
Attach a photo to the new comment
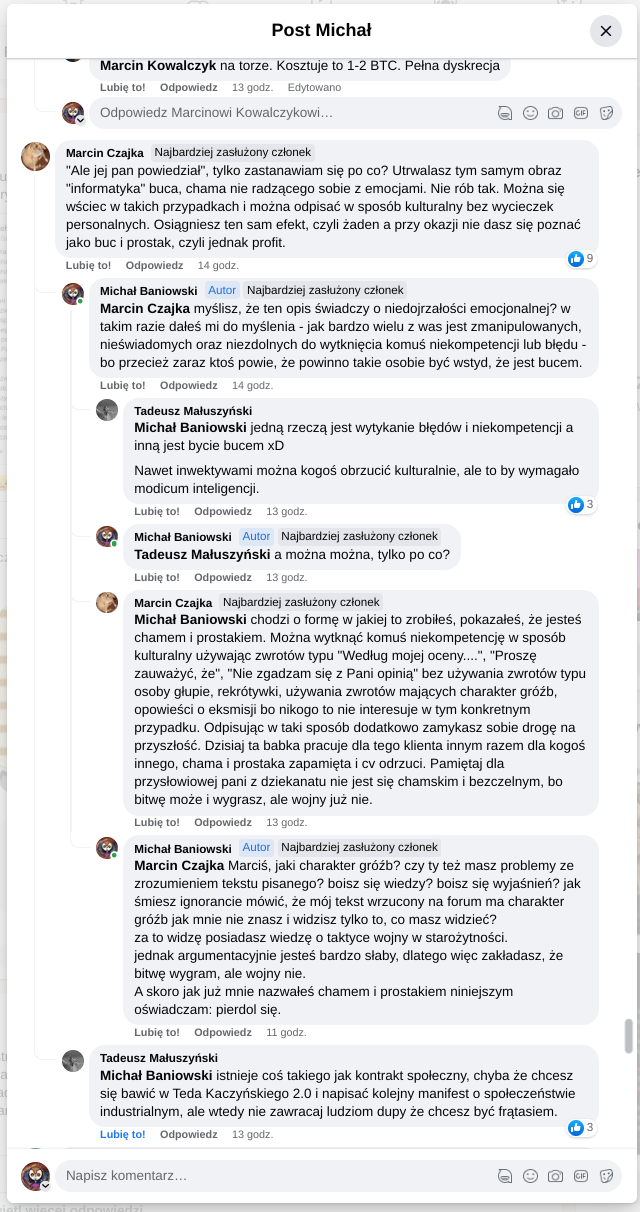click(555, 1176)
